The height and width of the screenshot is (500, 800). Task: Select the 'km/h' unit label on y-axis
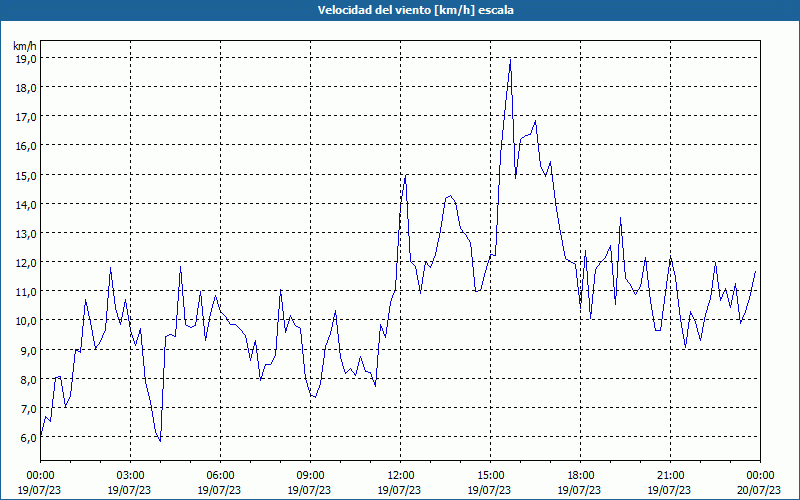25,46
